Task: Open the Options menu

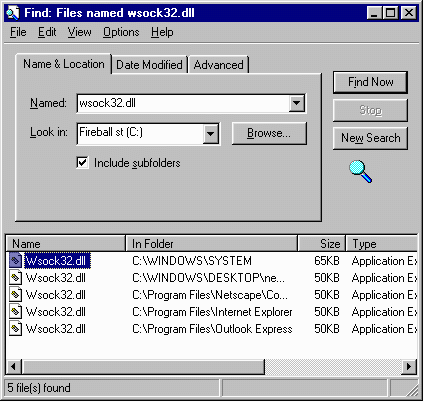Action: click(121, 32)
